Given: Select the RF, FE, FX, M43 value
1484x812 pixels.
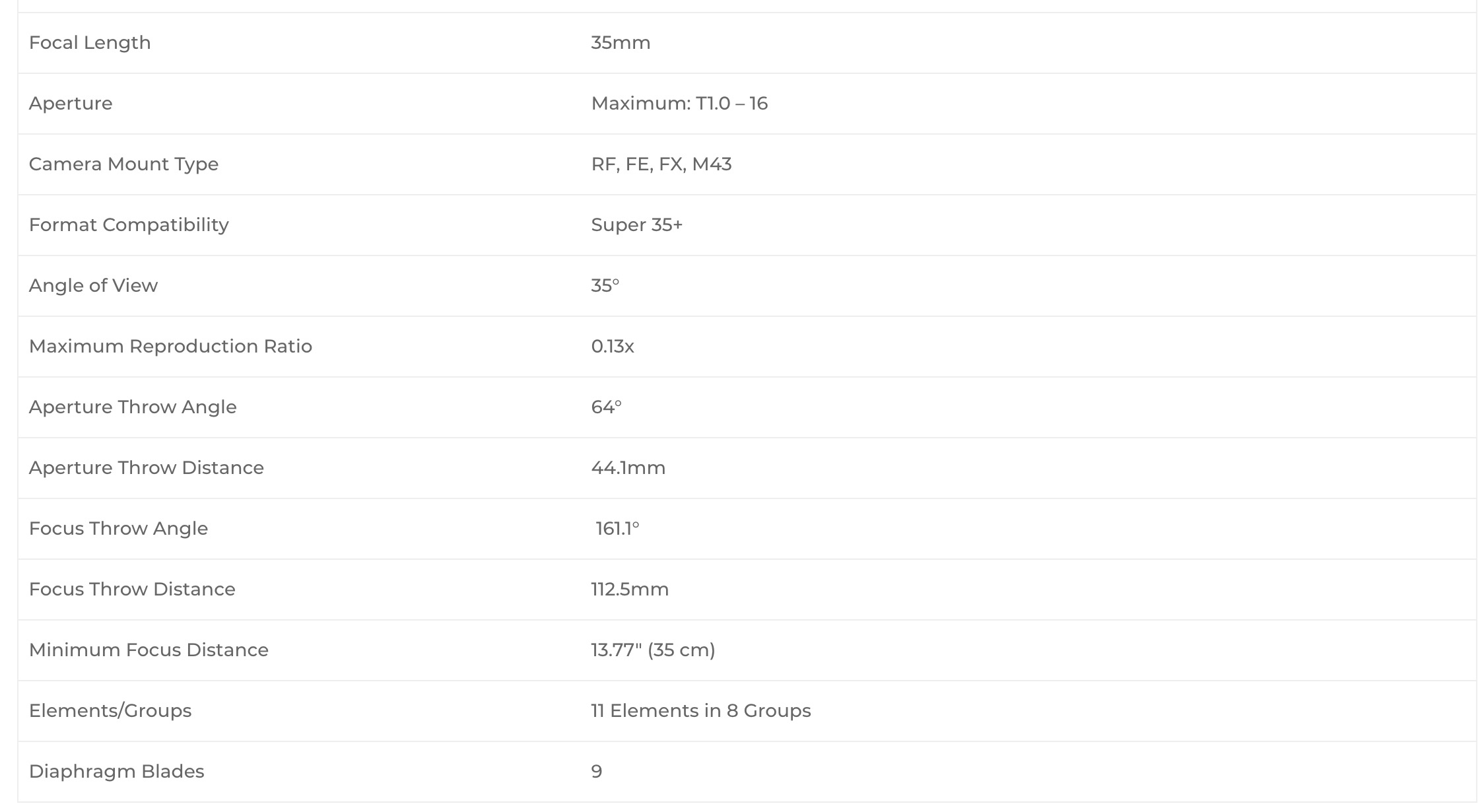Looking at the screenshot, I should 661,164.
